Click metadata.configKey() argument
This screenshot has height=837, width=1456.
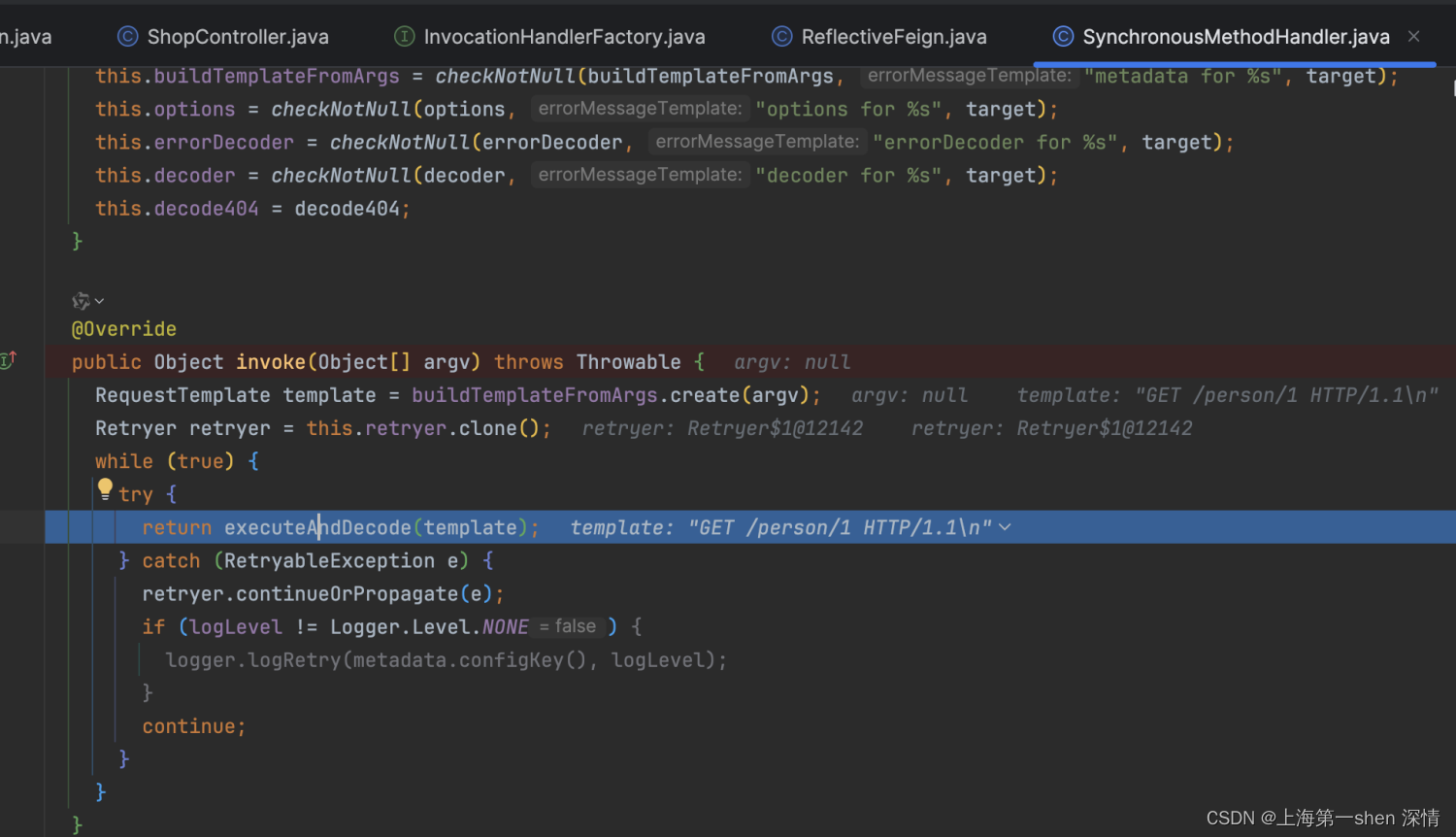(469, 660)
